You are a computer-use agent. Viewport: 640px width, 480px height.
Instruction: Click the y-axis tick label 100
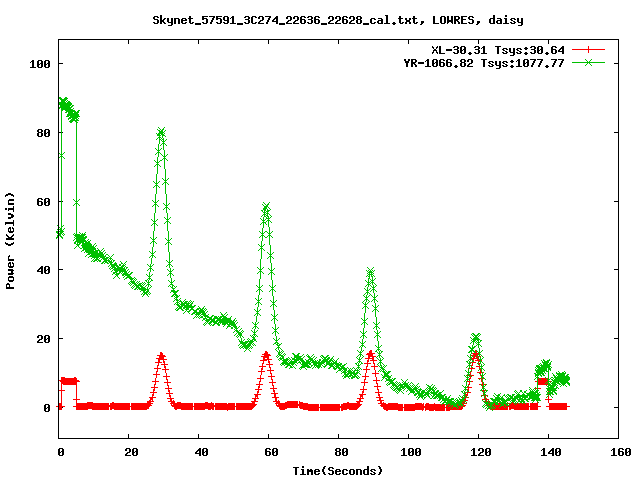(40, 64)
